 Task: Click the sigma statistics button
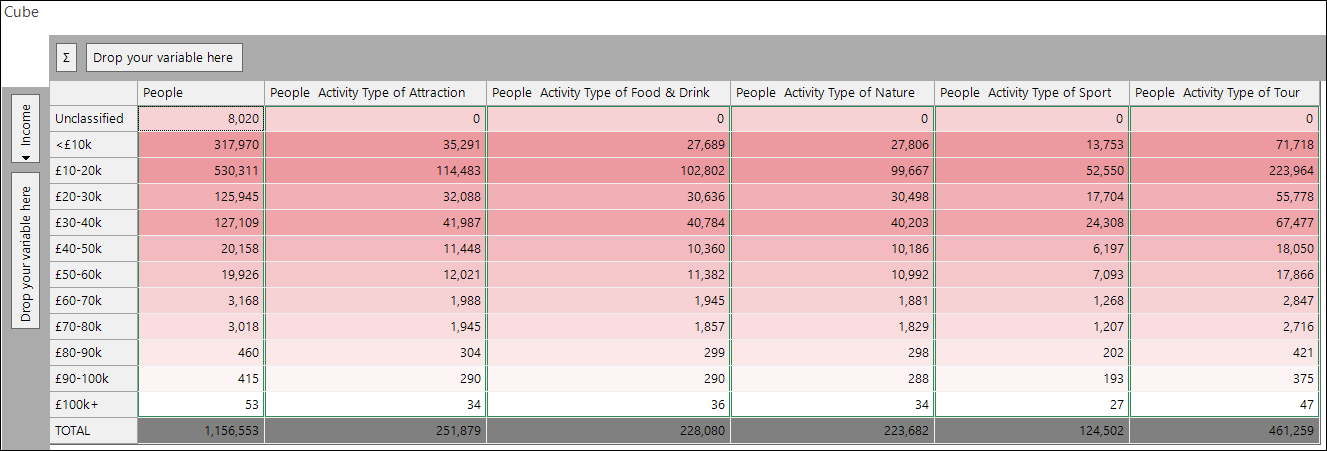[66, 58]
